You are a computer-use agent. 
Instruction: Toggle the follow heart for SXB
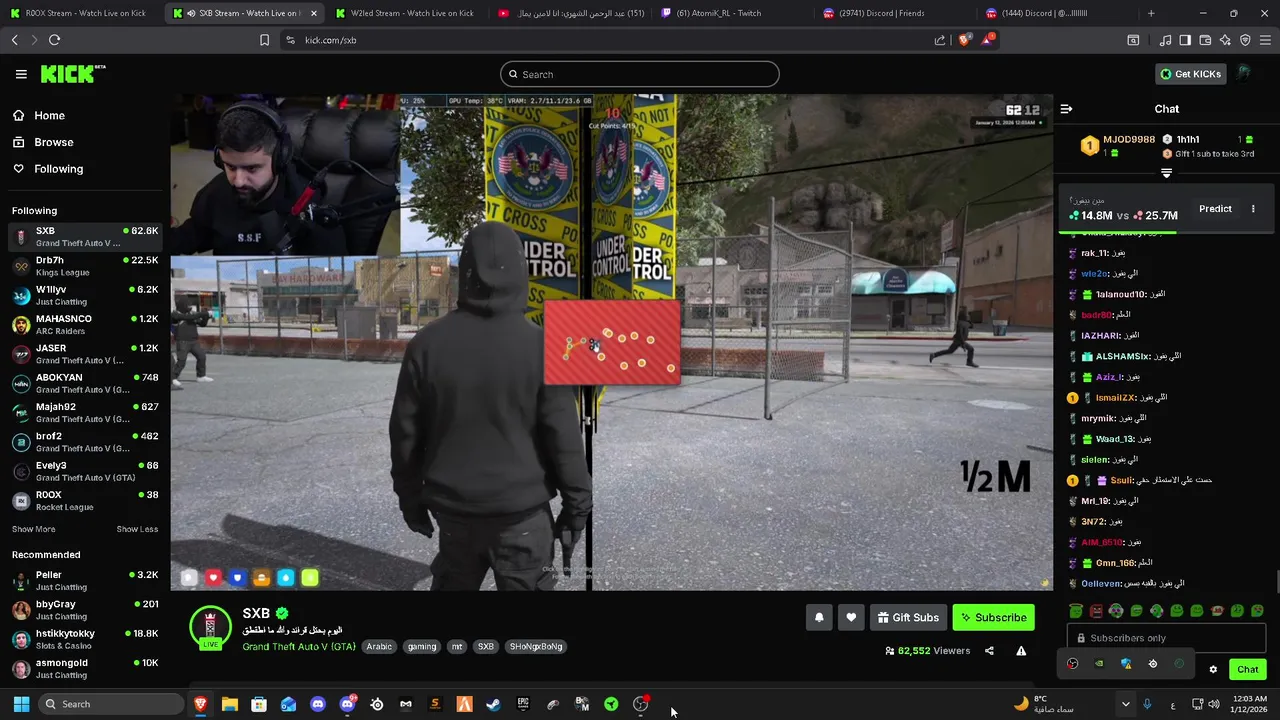tap(851, 617)
